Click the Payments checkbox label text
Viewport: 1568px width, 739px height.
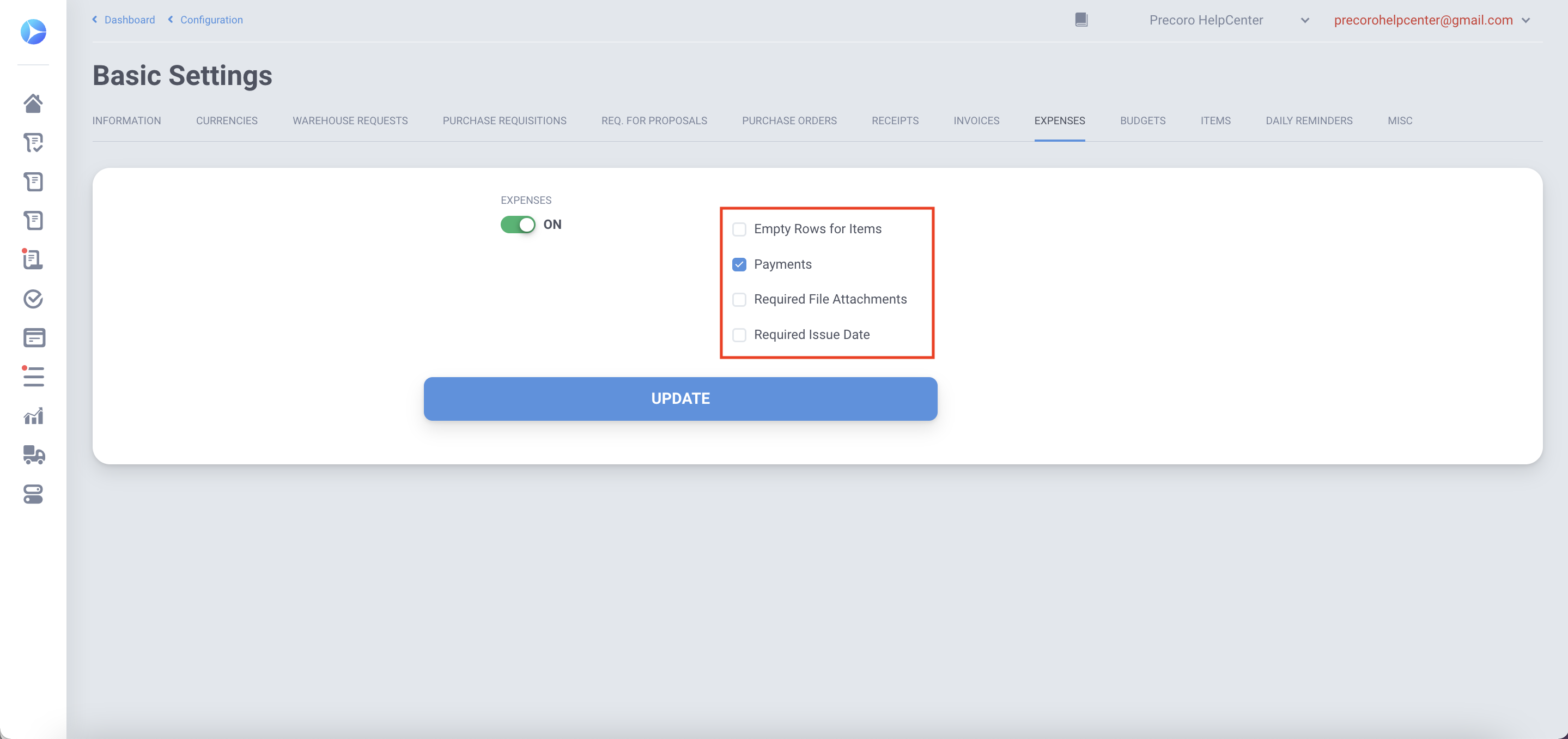pos(783,264)
